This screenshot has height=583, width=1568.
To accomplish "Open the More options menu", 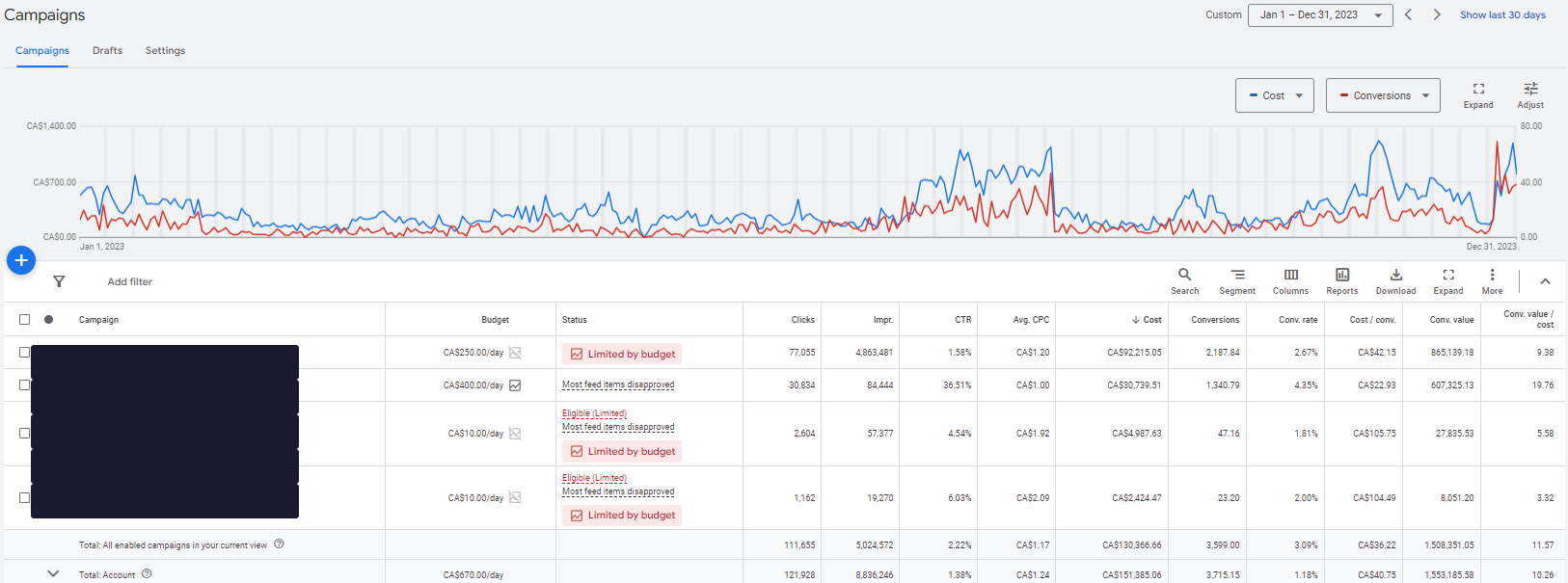I will (1492, 281).
